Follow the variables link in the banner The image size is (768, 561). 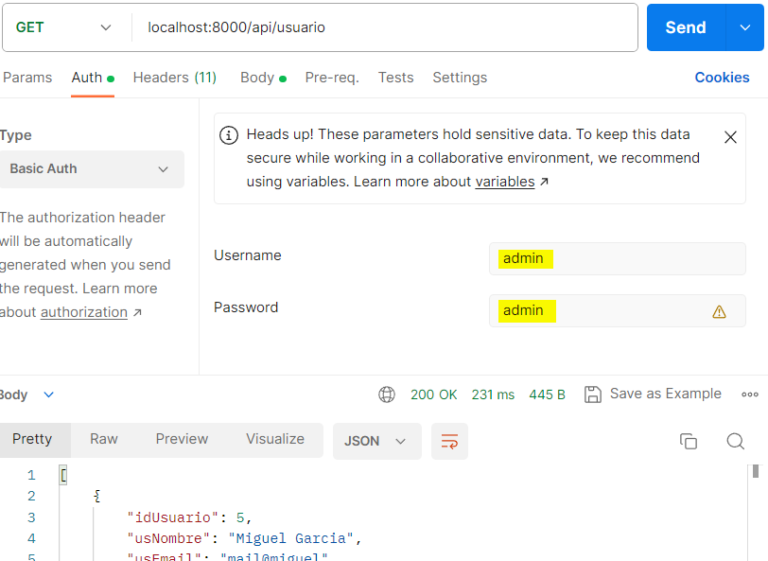[505, 182]
